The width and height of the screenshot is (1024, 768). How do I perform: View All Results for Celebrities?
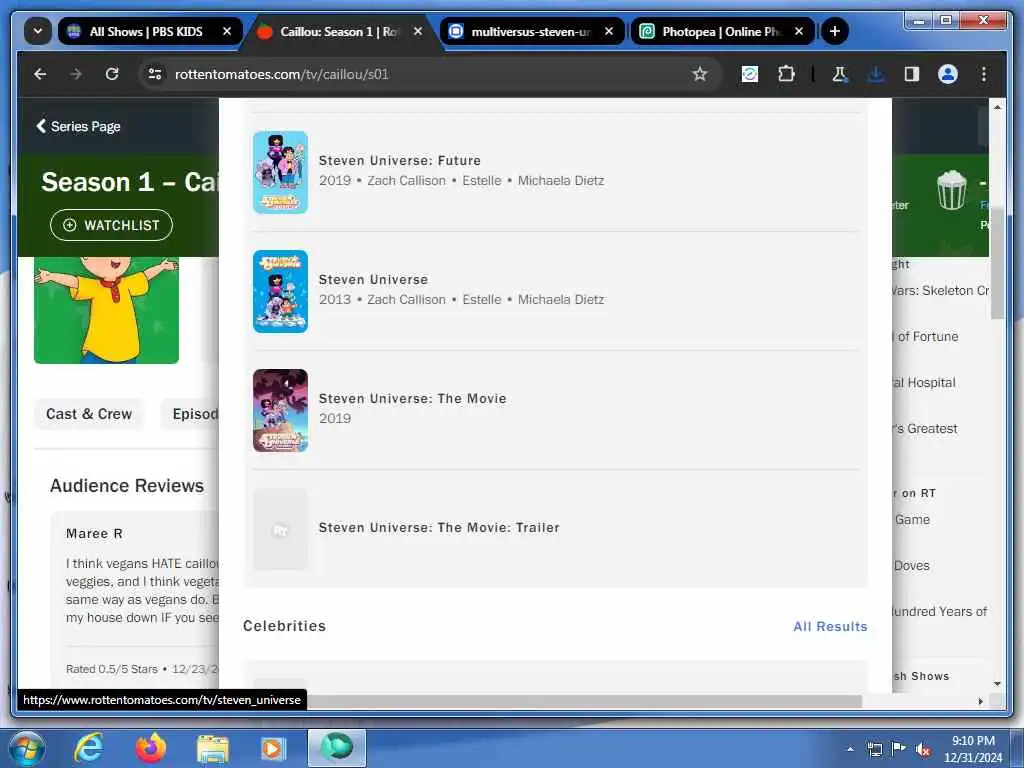830,626
